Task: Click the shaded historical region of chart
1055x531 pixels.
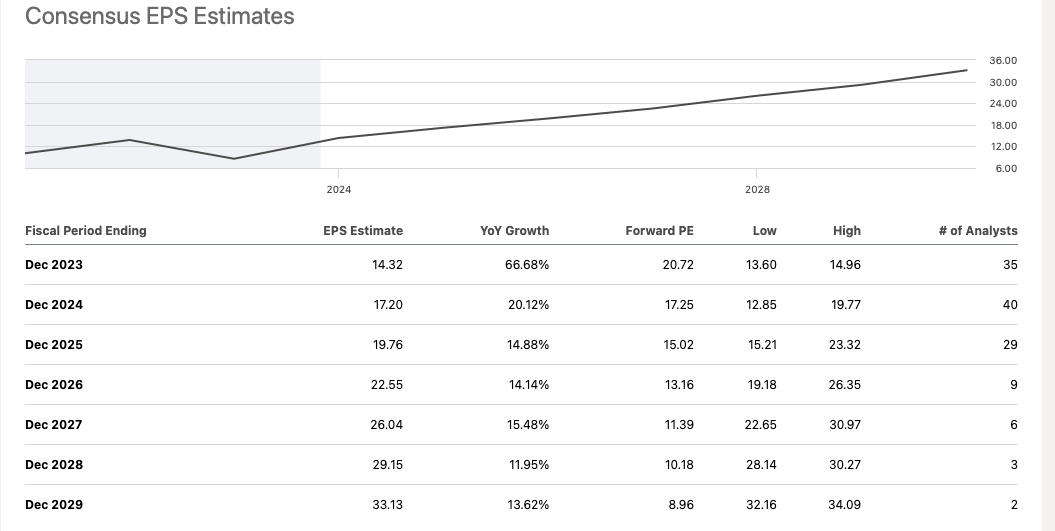Action: (172, 100)
